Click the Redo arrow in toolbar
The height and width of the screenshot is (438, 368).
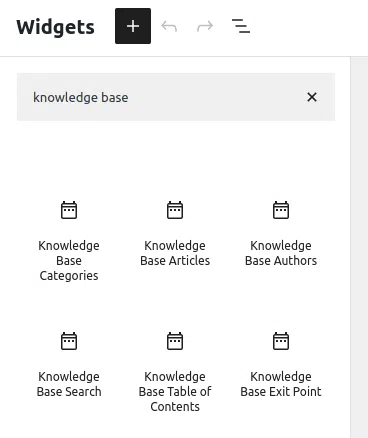(x=205, y=26)
